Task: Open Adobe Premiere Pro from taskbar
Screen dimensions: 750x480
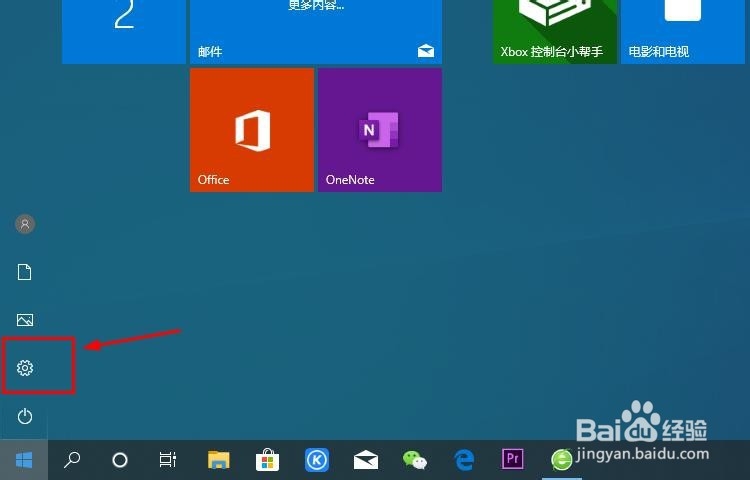Action: 512,459
